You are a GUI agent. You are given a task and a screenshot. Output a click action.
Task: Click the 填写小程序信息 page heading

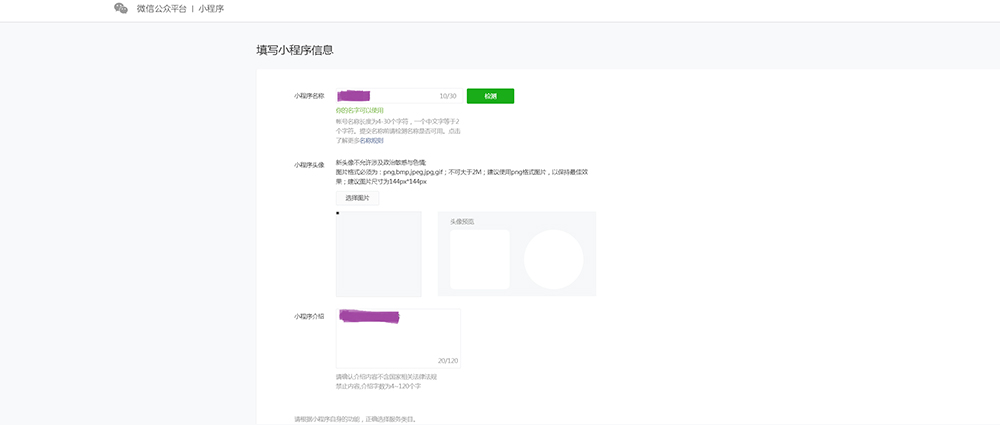[295, 49]
